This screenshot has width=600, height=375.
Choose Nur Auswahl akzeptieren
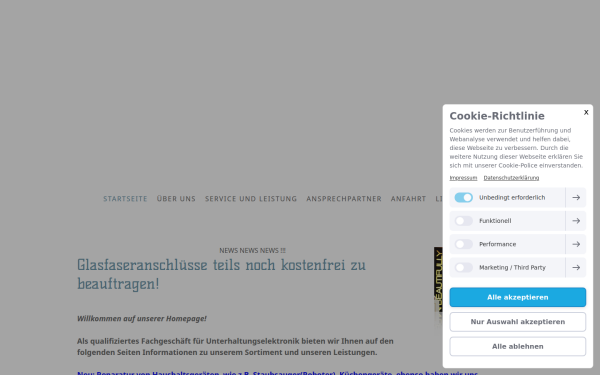pos(517,322)
